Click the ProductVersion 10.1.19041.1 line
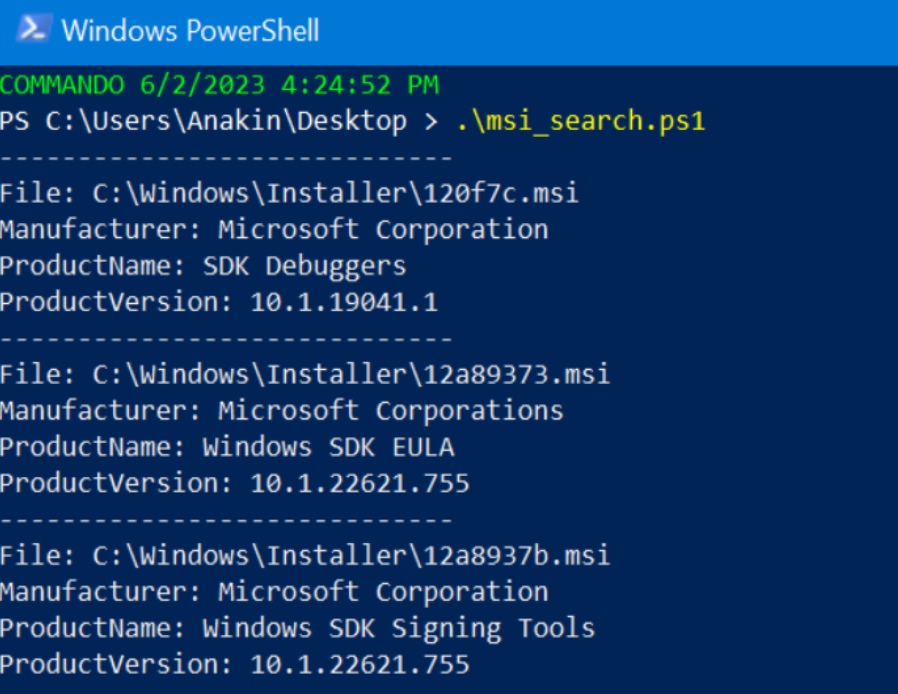898x694 pixels. 219,302
